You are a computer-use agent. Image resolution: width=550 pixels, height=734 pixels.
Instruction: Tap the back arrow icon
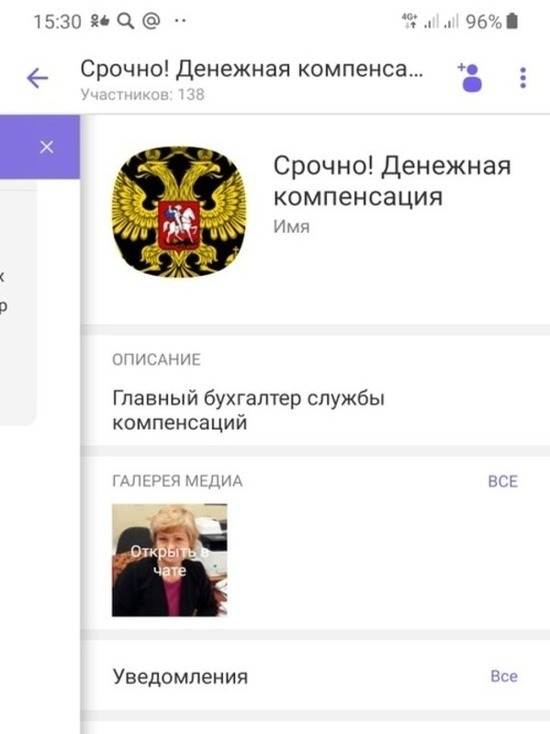[37, 78]
